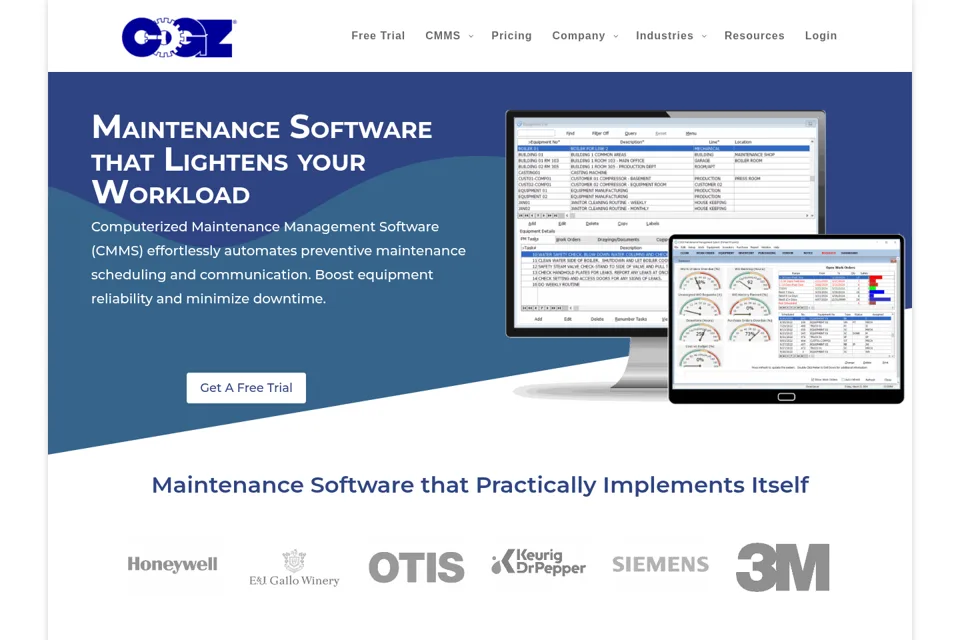The width and height of the screenshot is (960, 640).
Task: Click the tablet dashboard gauges screenshot
Action: (786, 318)
